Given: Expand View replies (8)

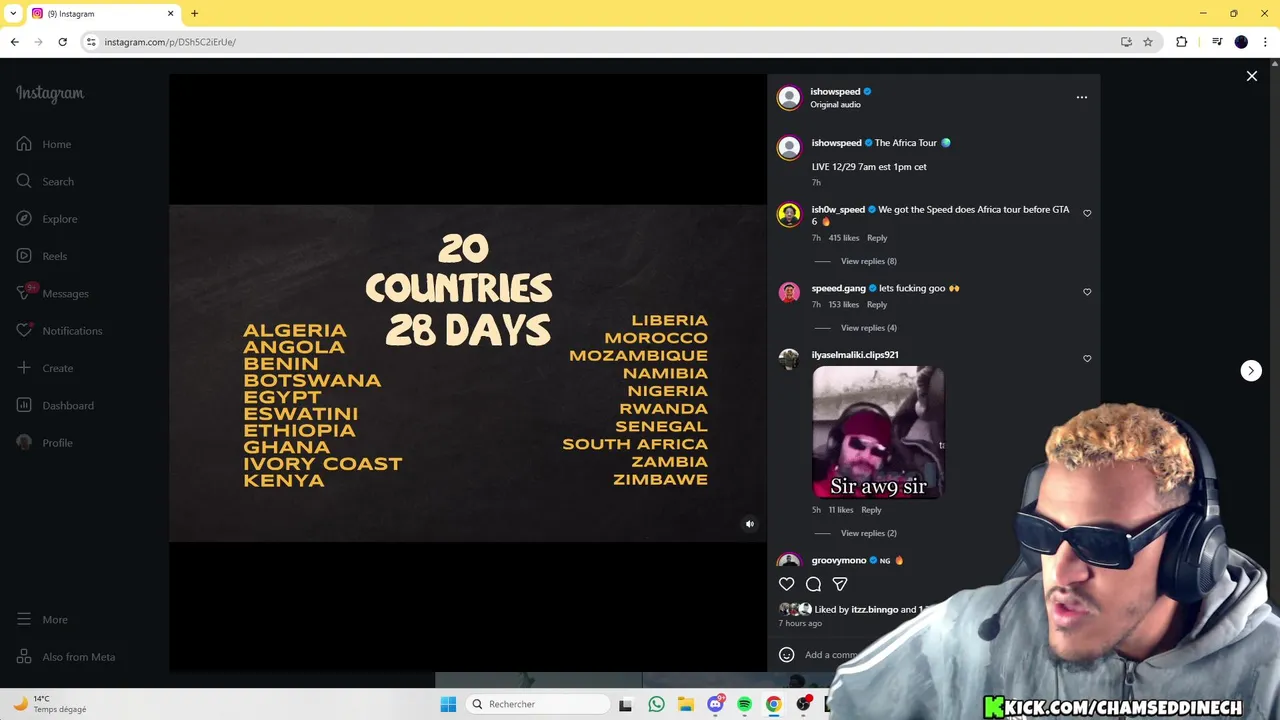Looking at the screenshot, I should pos(868,261).
